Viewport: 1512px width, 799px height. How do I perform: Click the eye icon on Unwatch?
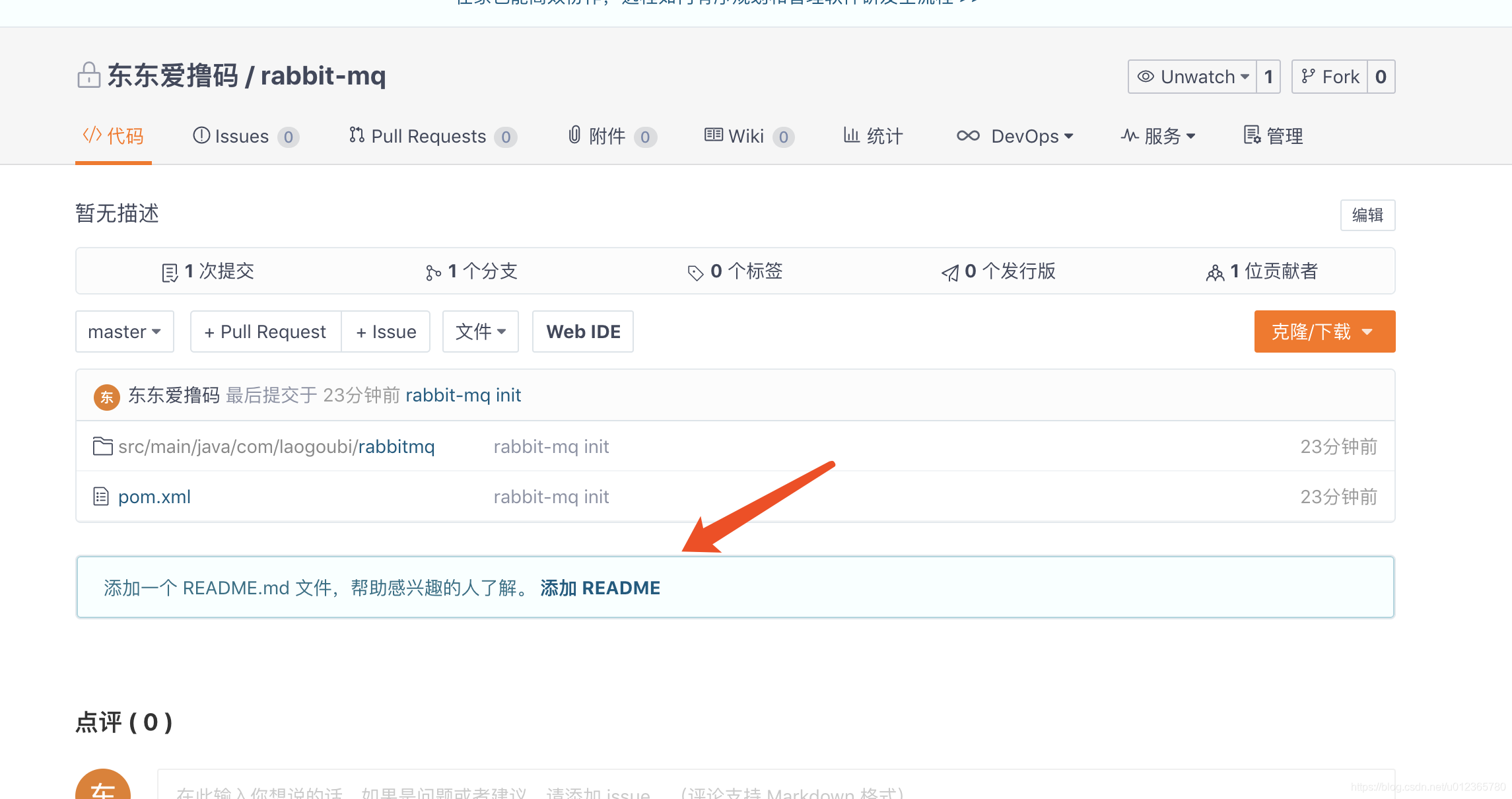tap(1146, 77)
